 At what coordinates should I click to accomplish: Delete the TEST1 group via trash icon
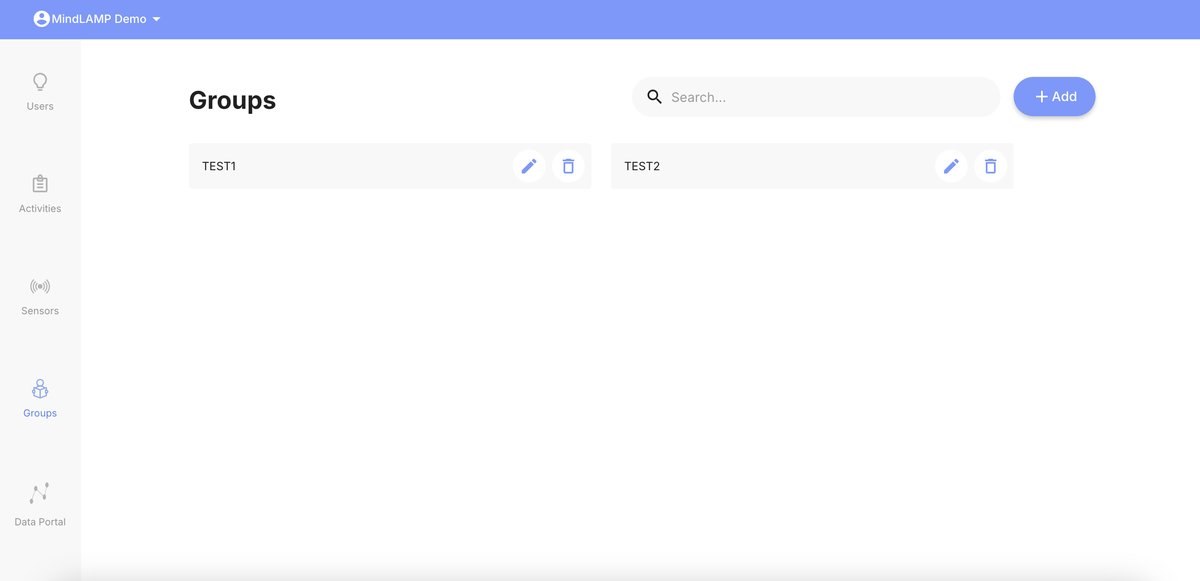(x=568, y=166)
